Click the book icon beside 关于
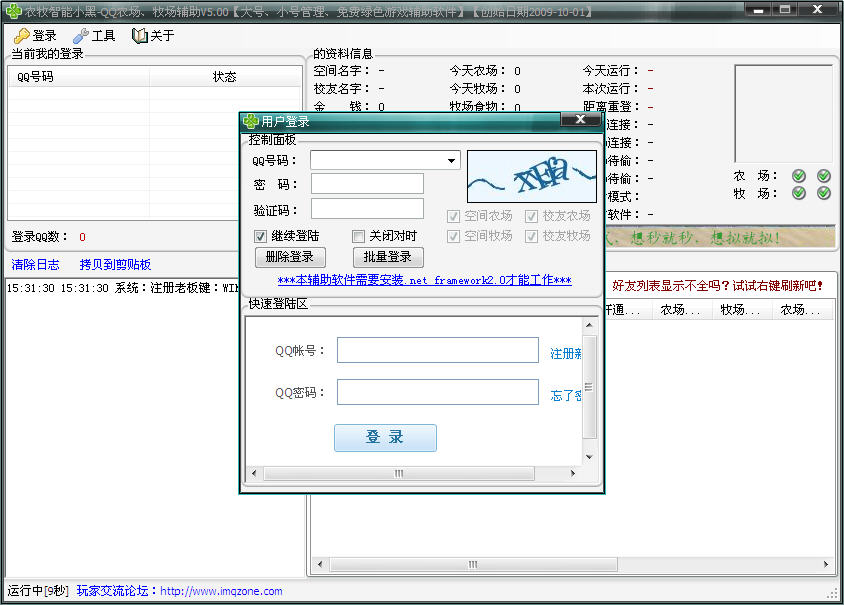 (x=139, y=36)
